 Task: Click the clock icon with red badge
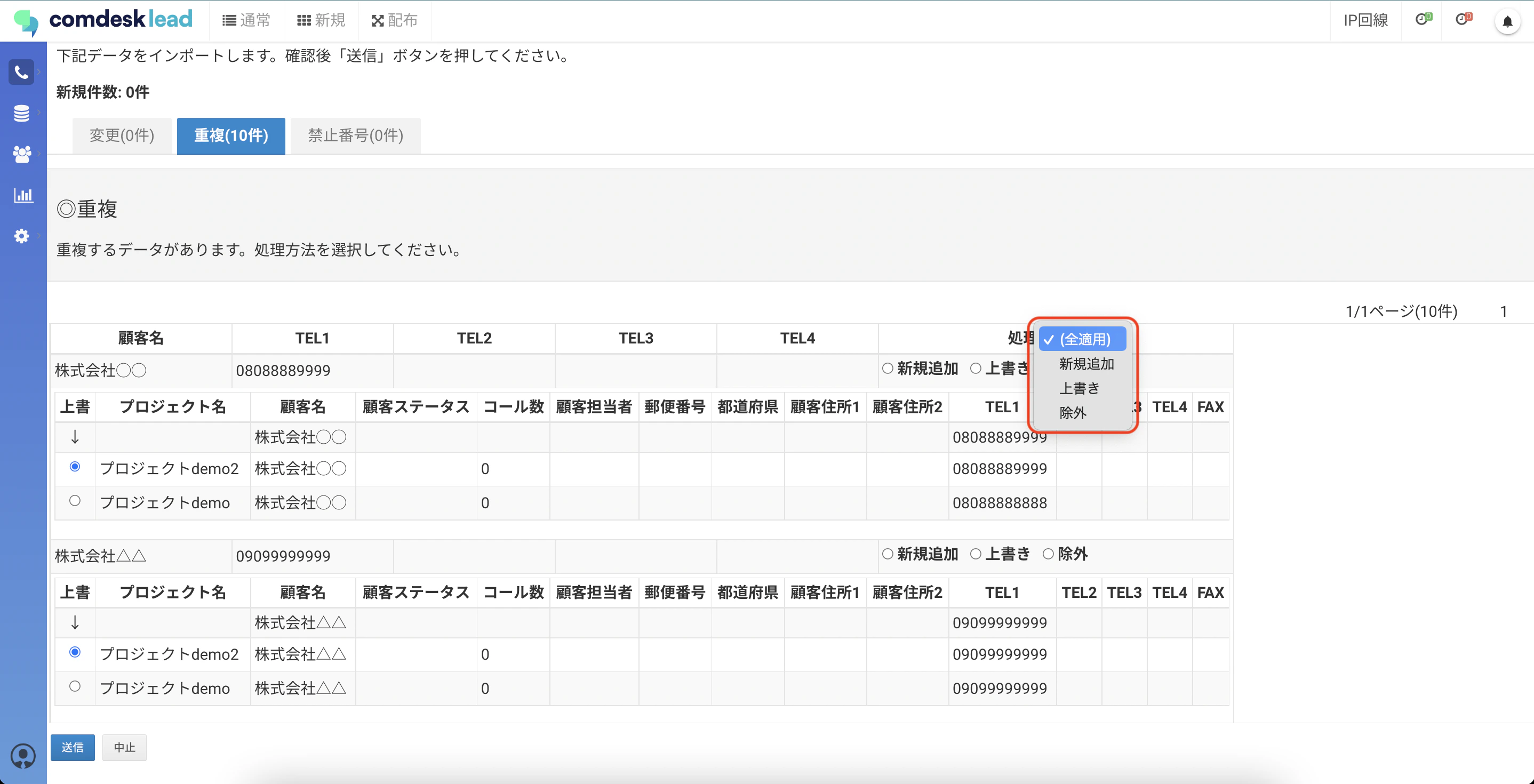coord(1463,20)
